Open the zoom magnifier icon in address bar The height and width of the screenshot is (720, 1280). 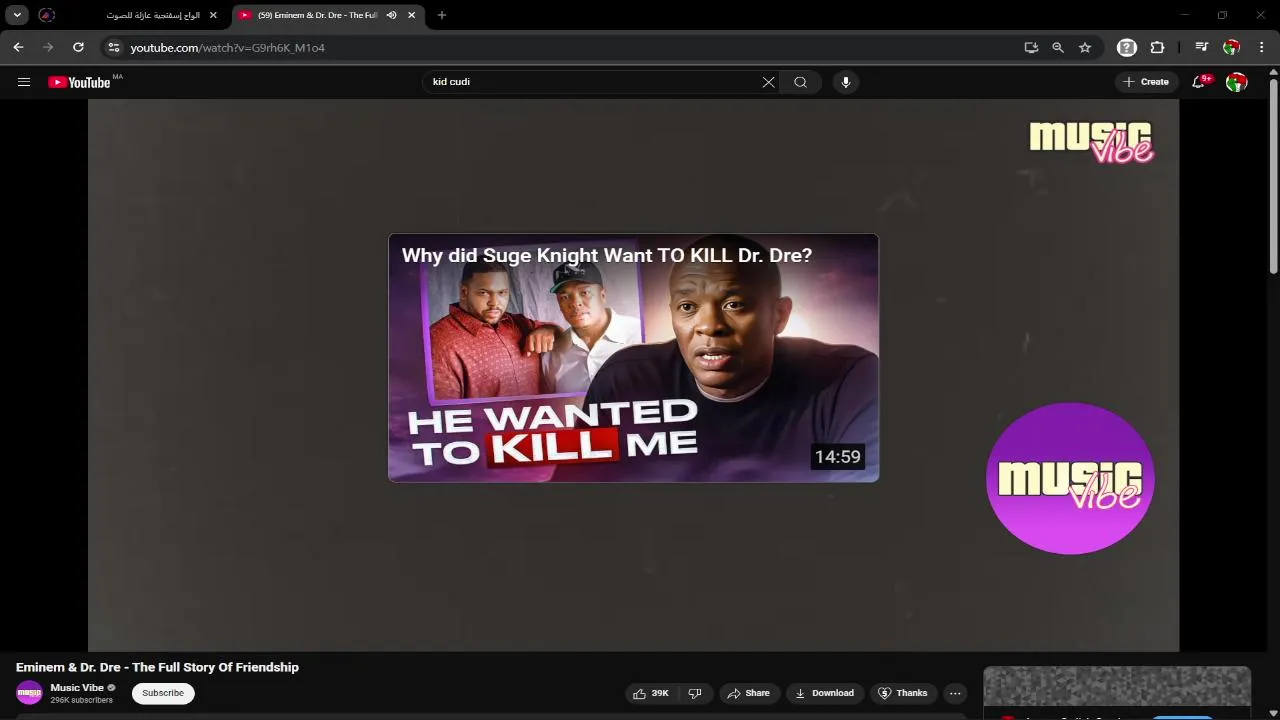point(1058,47)
